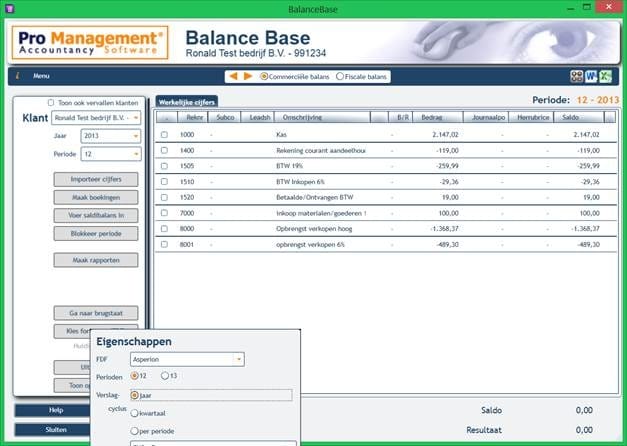Click 'Rekening courant aandeelhou' description

[321, 150]
